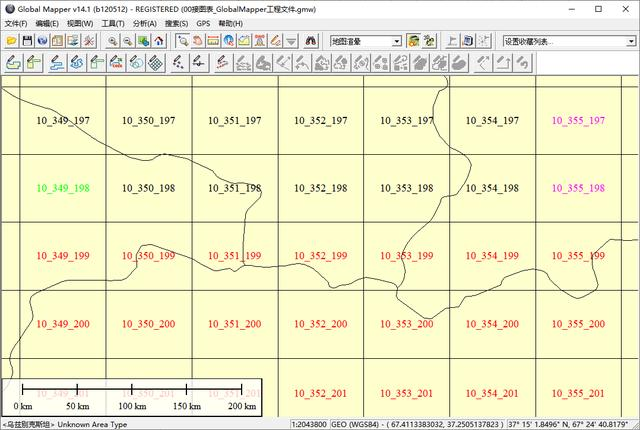The height and width of the screenshot is (430, 640).
Task: Click red tile label 10_355_201
Action: coord(578,393)
